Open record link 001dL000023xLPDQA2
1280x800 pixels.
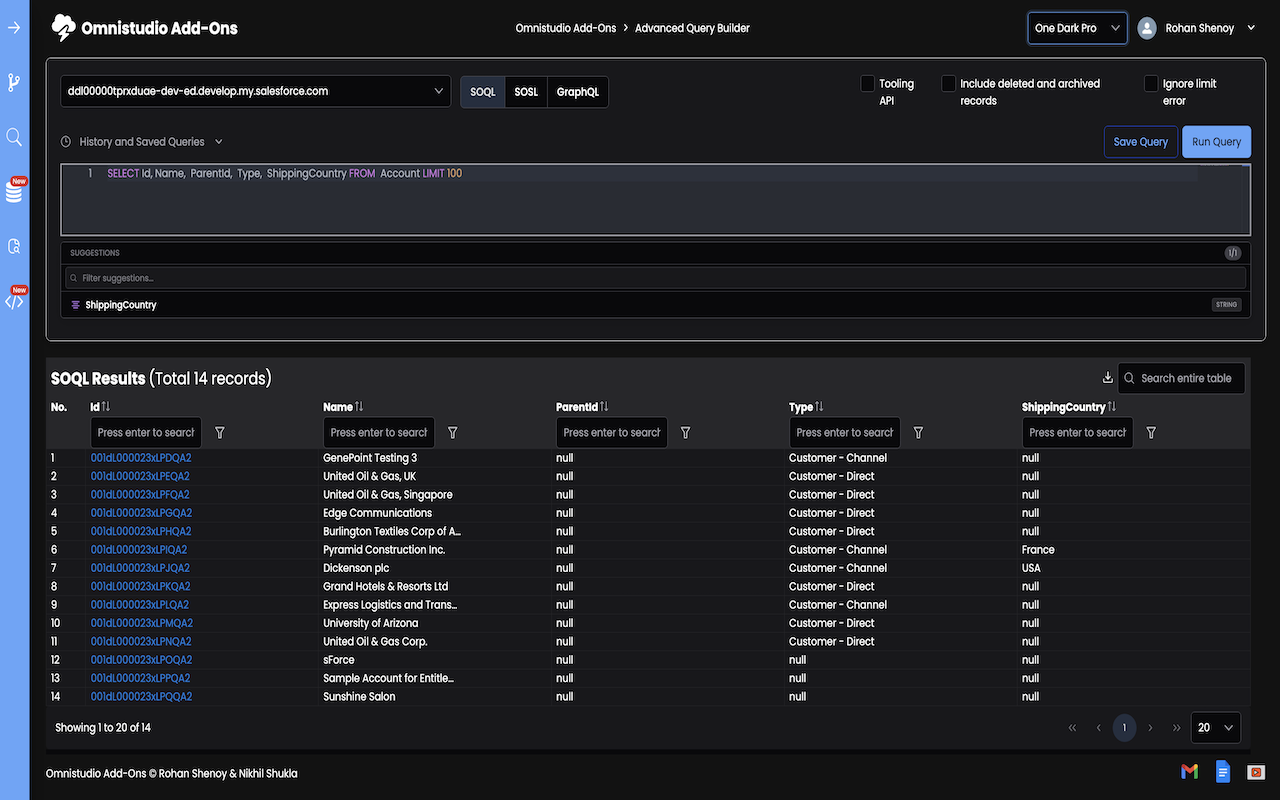(x=141, y=458)
